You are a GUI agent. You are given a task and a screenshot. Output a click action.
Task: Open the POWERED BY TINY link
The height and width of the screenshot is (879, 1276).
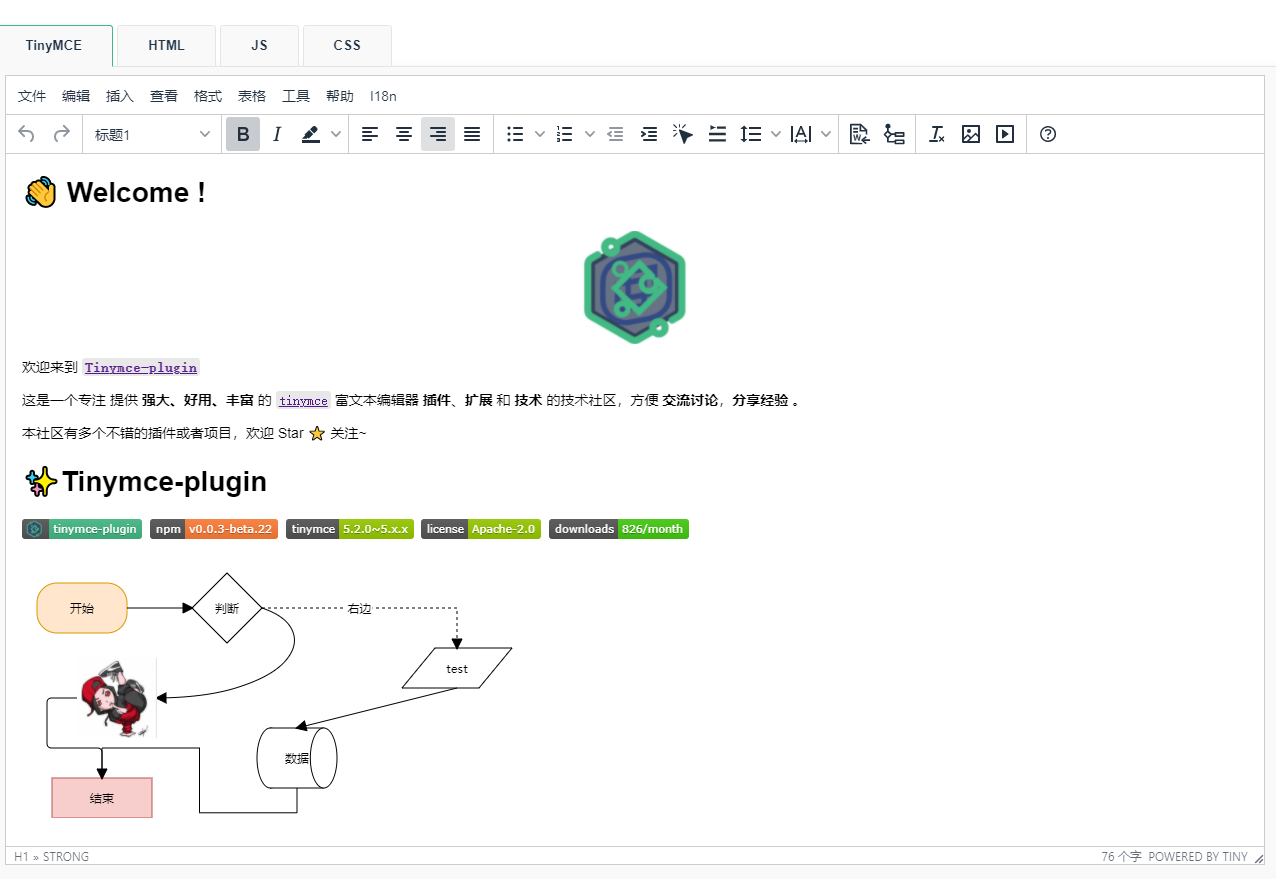click(1198, 857)
